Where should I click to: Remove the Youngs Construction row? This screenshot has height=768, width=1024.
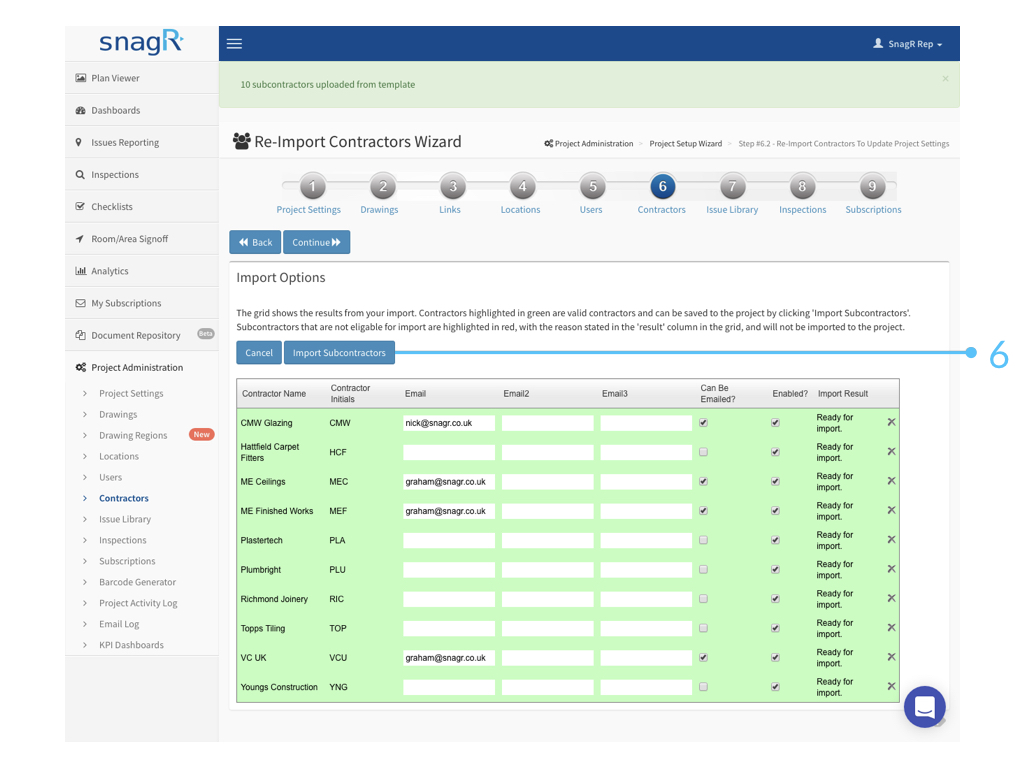891,687
